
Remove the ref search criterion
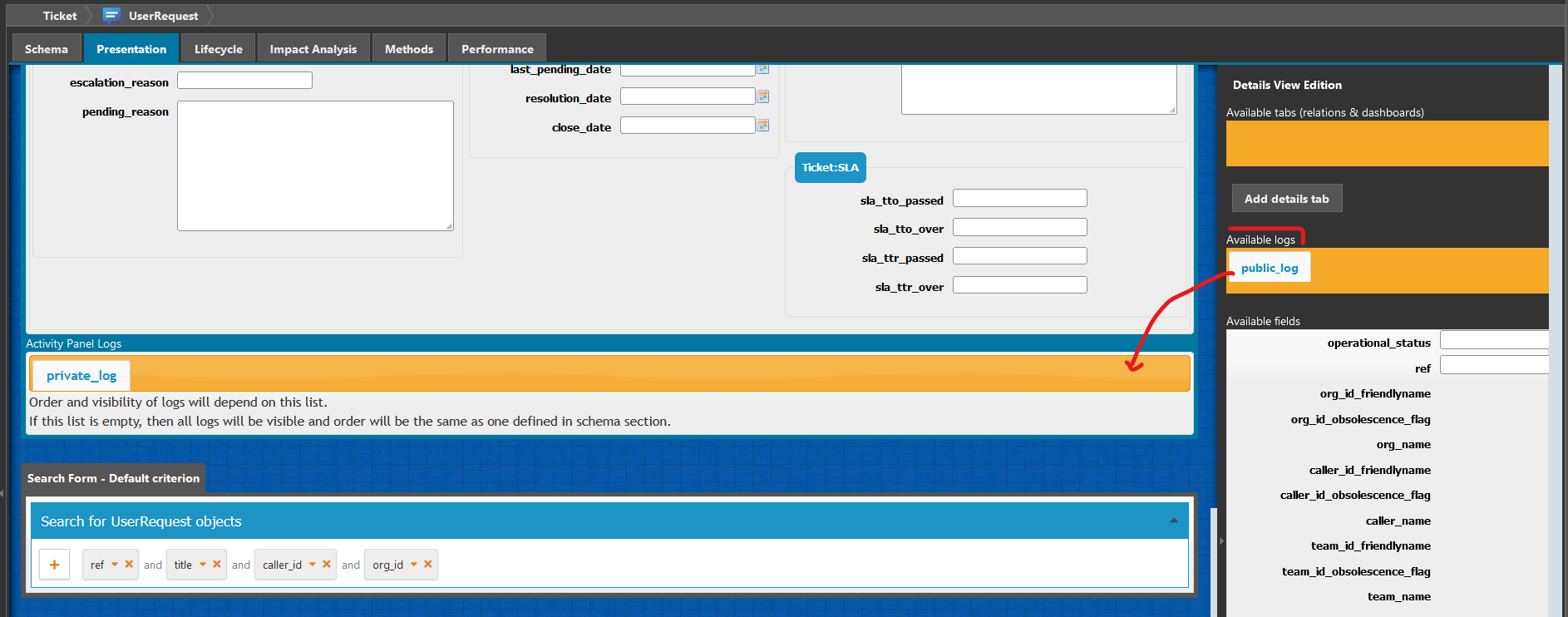(129, 564)
